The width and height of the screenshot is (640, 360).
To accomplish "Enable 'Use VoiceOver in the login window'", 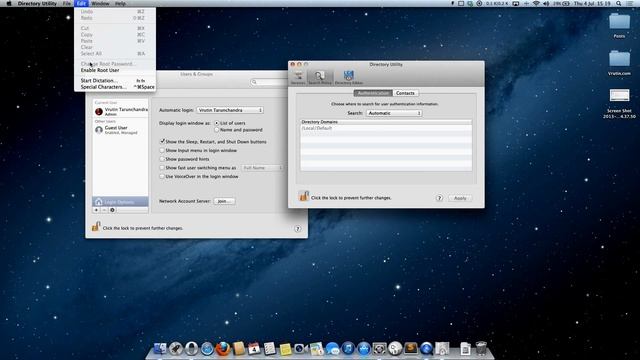I will pyautogui.click(x=162, y=176).
